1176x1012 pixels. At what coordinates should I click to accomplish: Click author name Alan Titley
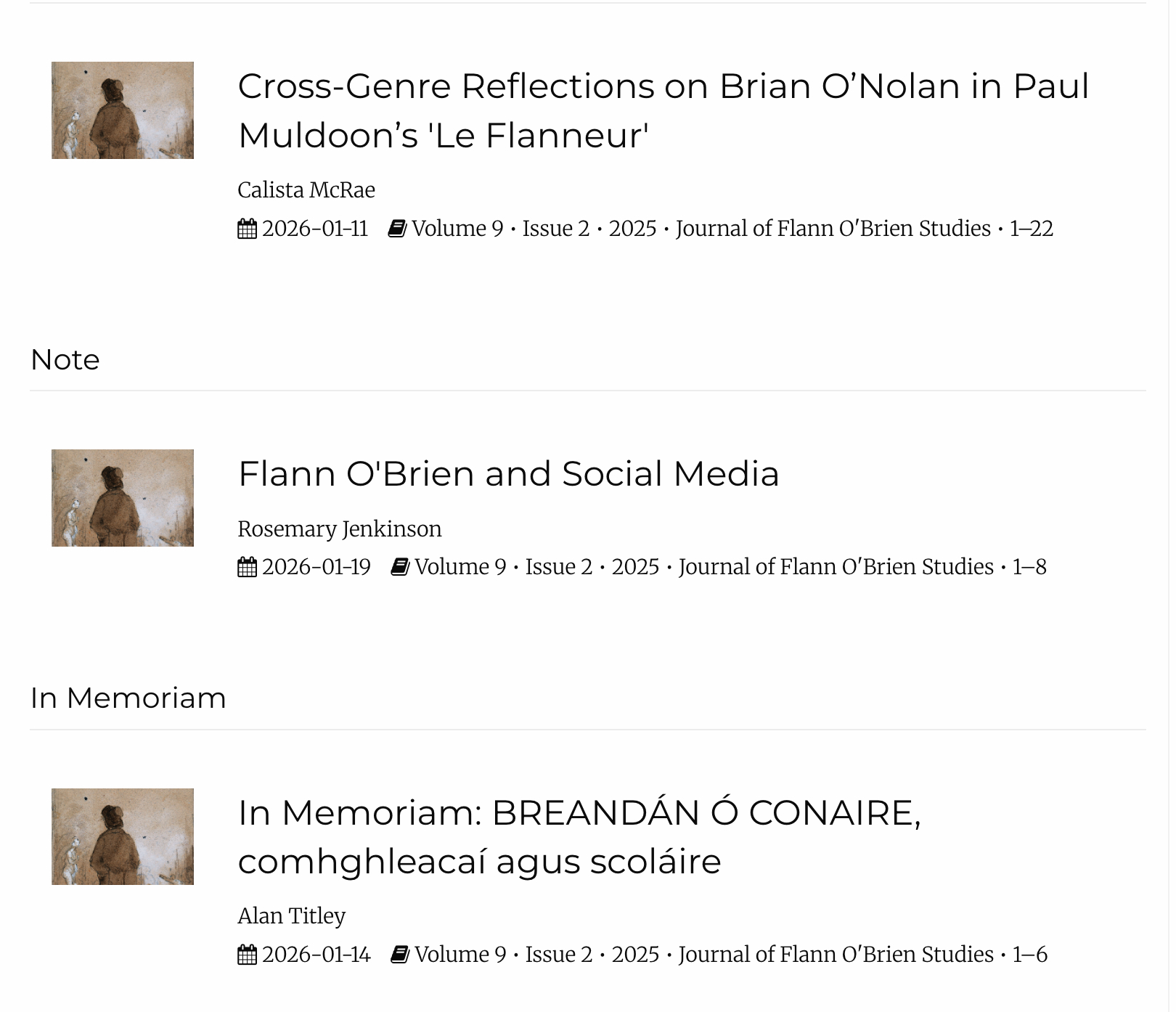(x=292, y=916)
